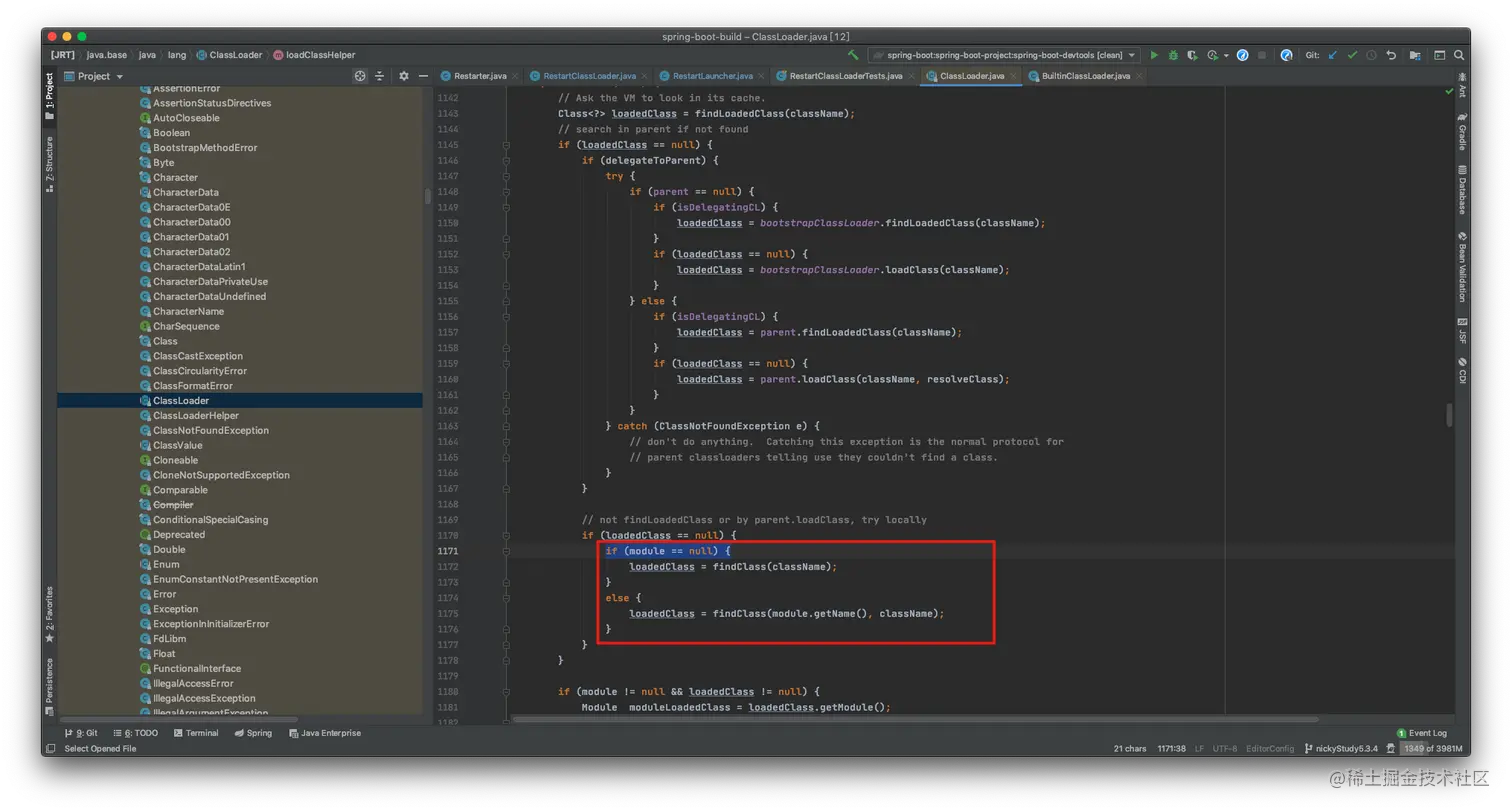1512x811 pixels.
Task: Open the Ant tool window
Action: click(1462, 87)
